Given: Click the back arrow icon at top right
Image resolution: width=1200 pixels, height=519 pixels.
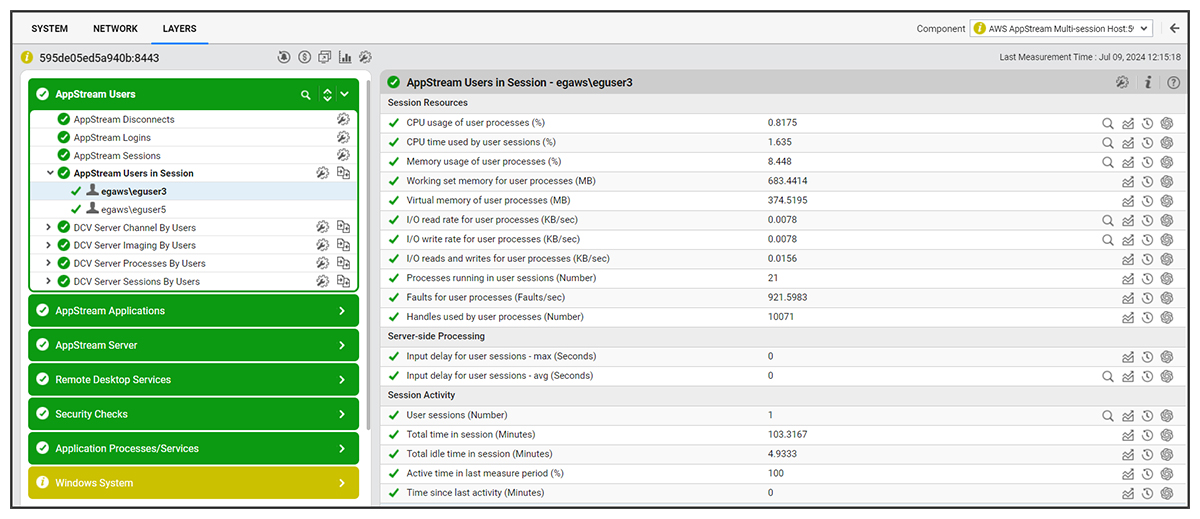Looking at the screenshot, I should (x=1174, y=29).
